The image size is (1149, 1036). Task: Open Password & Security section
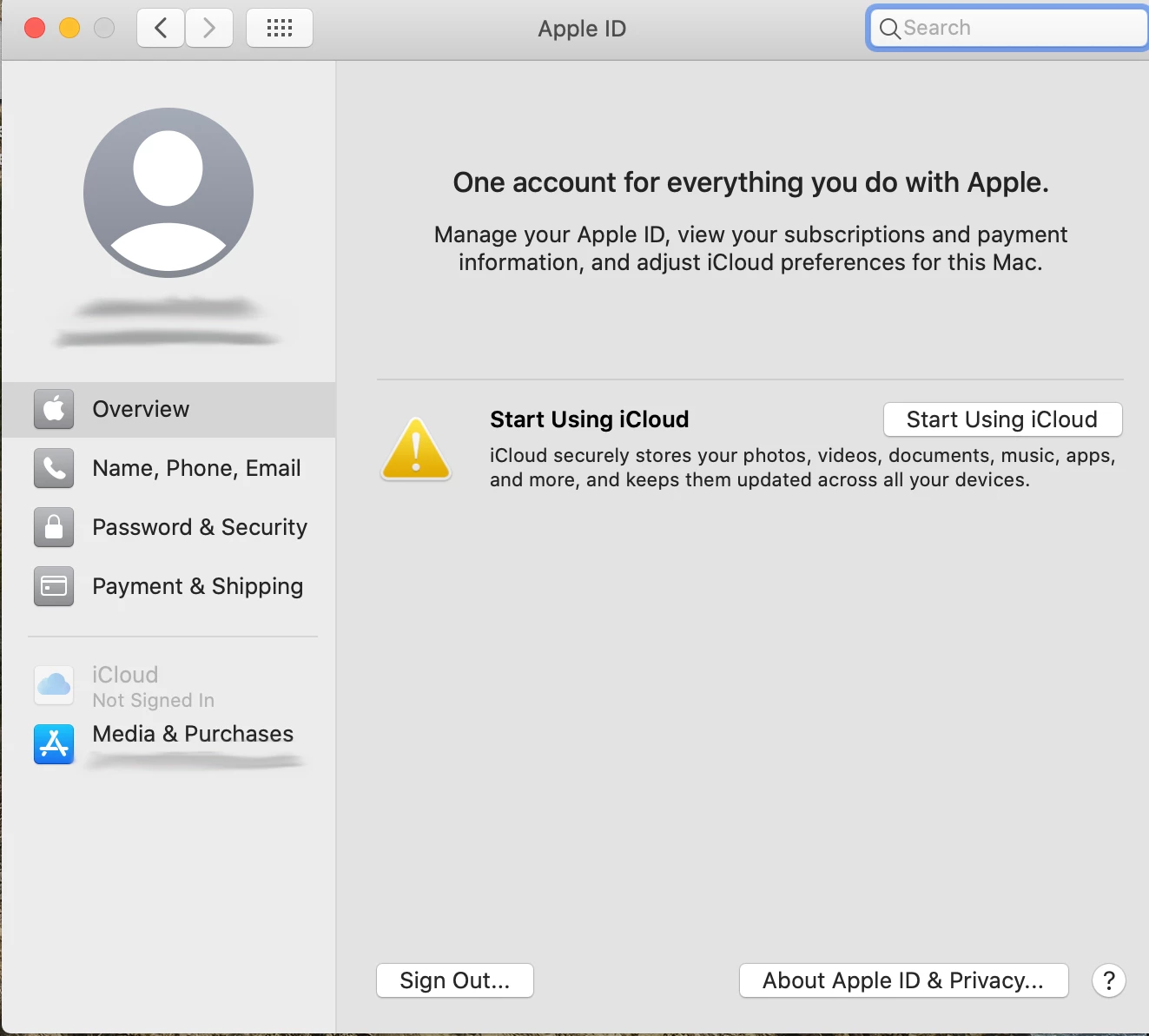pyautogui.click(x=168, y=528)
